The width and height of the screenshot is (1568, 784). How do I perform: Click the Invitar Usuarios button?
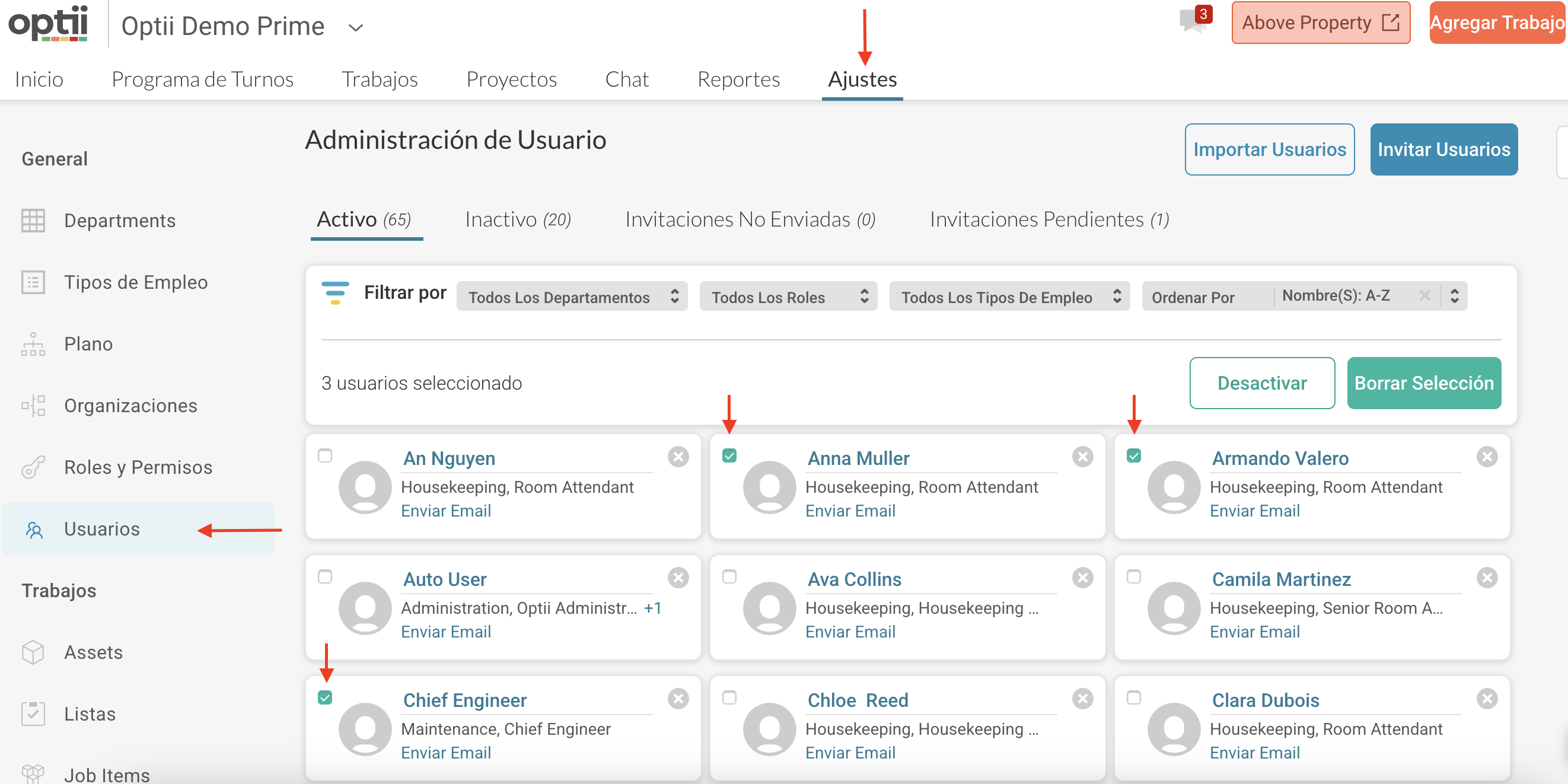[x=1443, y=149]
